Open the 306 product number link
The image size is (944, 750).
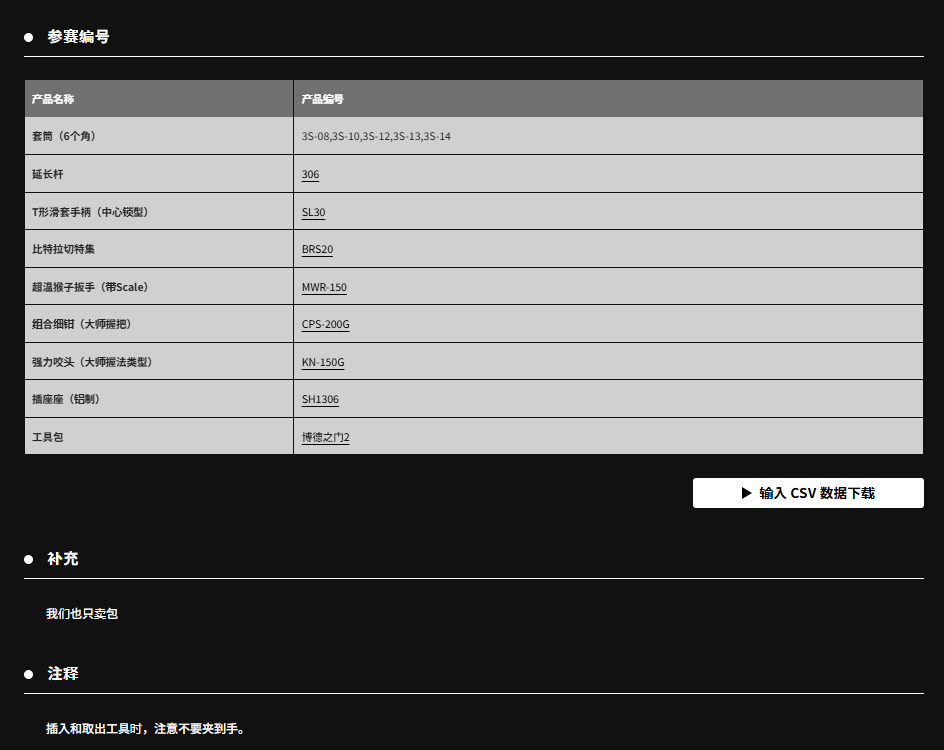point(310,174)
